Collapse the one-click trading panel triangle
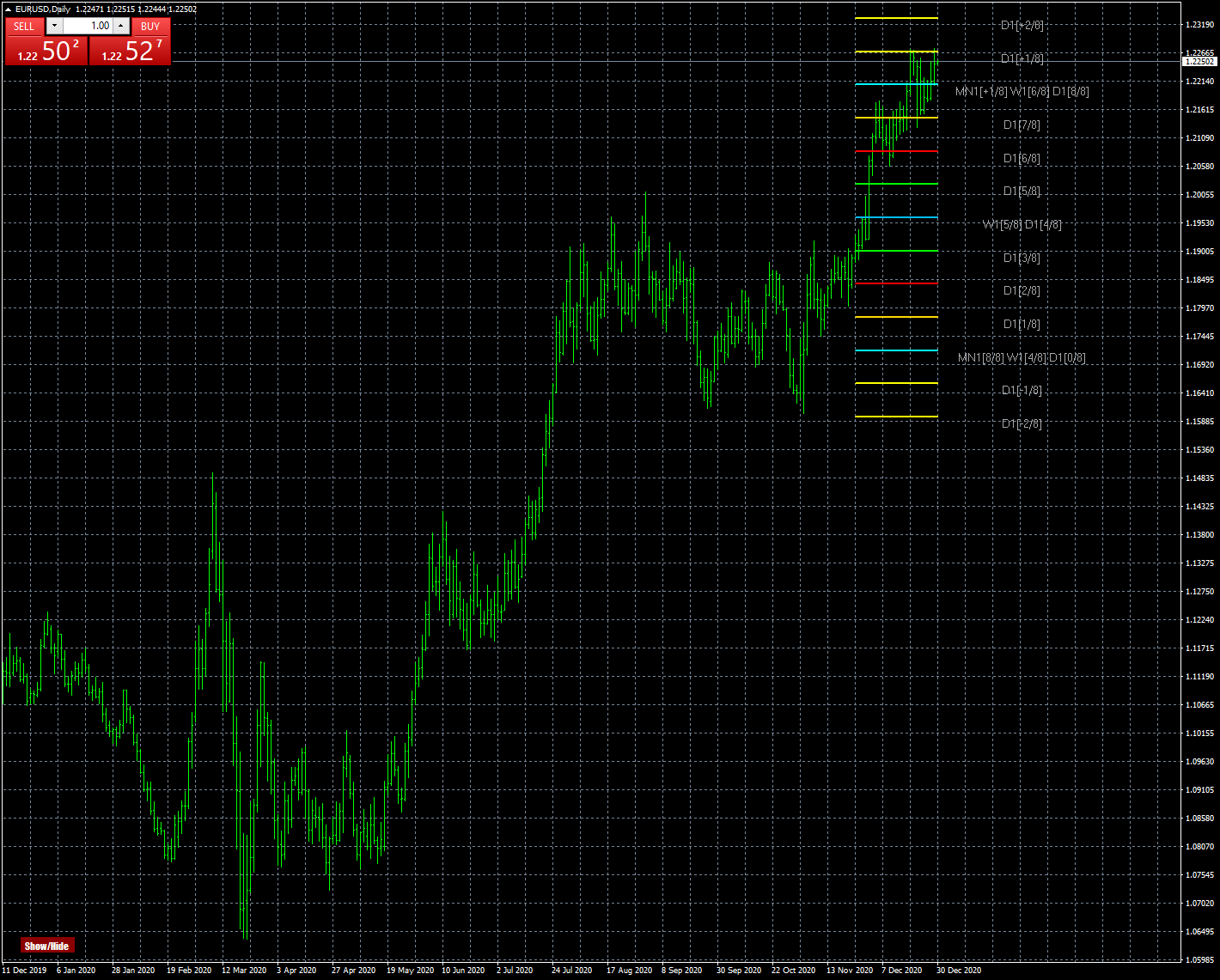 pyautogui.click(x=8, y=9)
